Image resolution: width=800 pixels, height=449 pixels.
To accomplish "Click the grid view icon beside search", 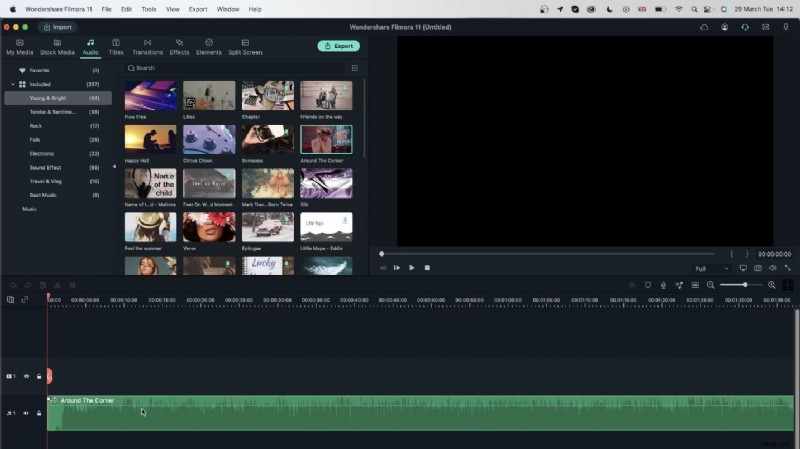I will 354,68.
